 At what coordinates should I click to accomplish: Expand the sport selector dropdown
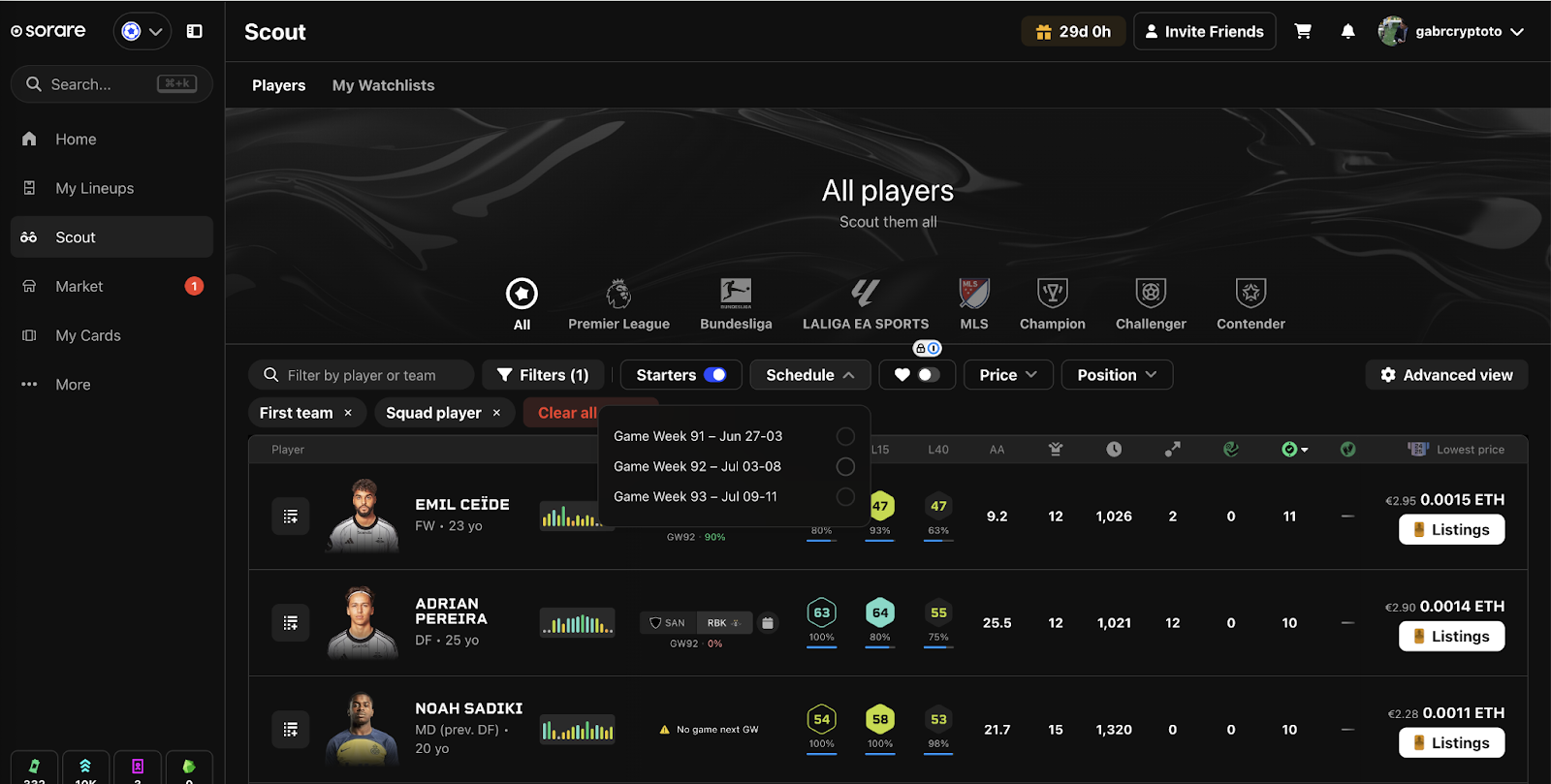142,31
